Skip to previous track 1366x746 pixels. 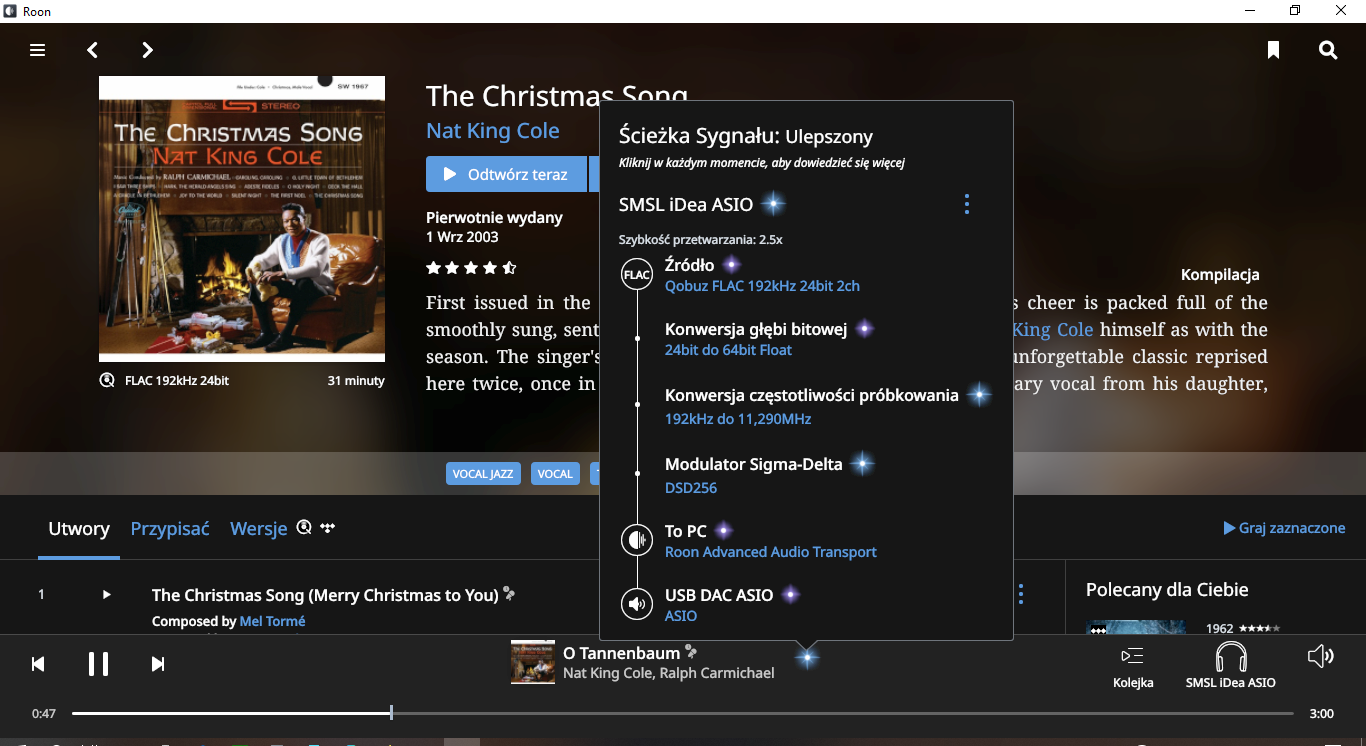point(38,664)
